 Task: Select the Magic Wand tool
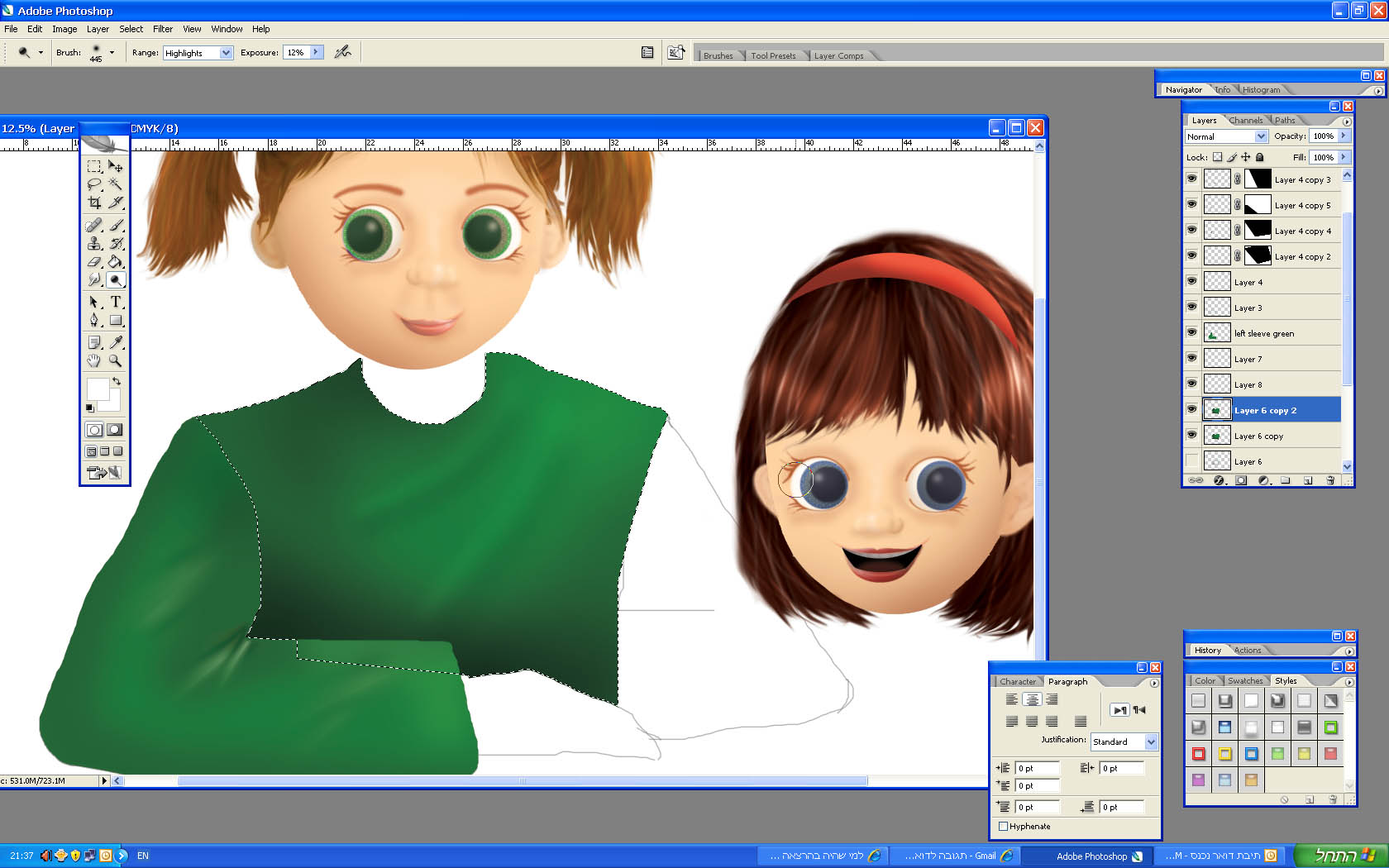coord(116,184)
